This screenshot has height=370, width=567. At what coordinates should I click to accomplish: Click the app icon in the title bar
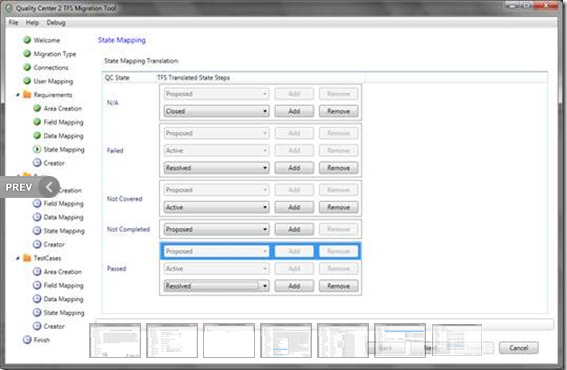(9, 8)
